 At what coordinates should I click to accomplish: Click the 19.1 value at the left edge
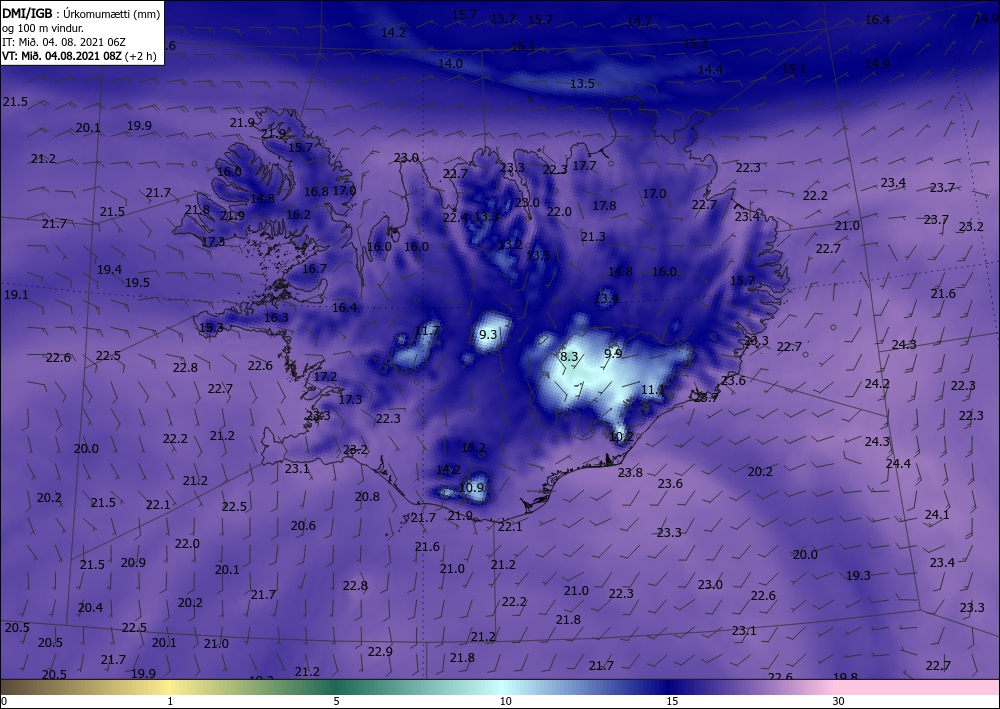coord(16,295)
